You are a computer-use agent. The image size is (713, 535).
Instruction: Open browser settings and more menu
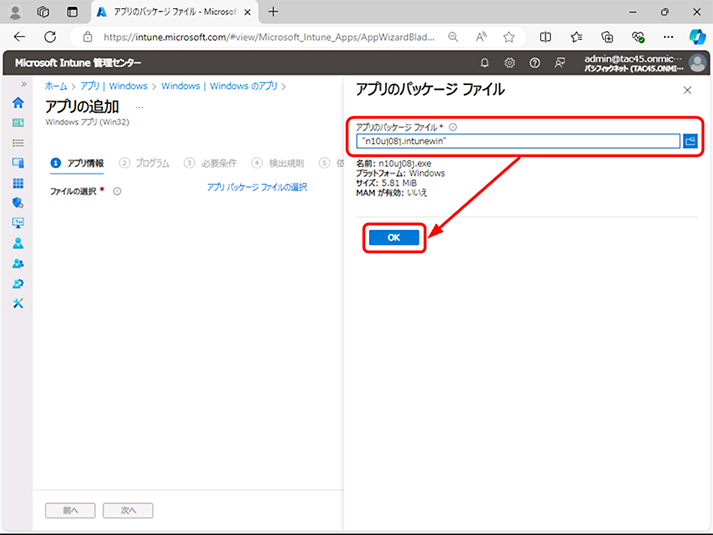pyautogui.click(x=668, y=37)
